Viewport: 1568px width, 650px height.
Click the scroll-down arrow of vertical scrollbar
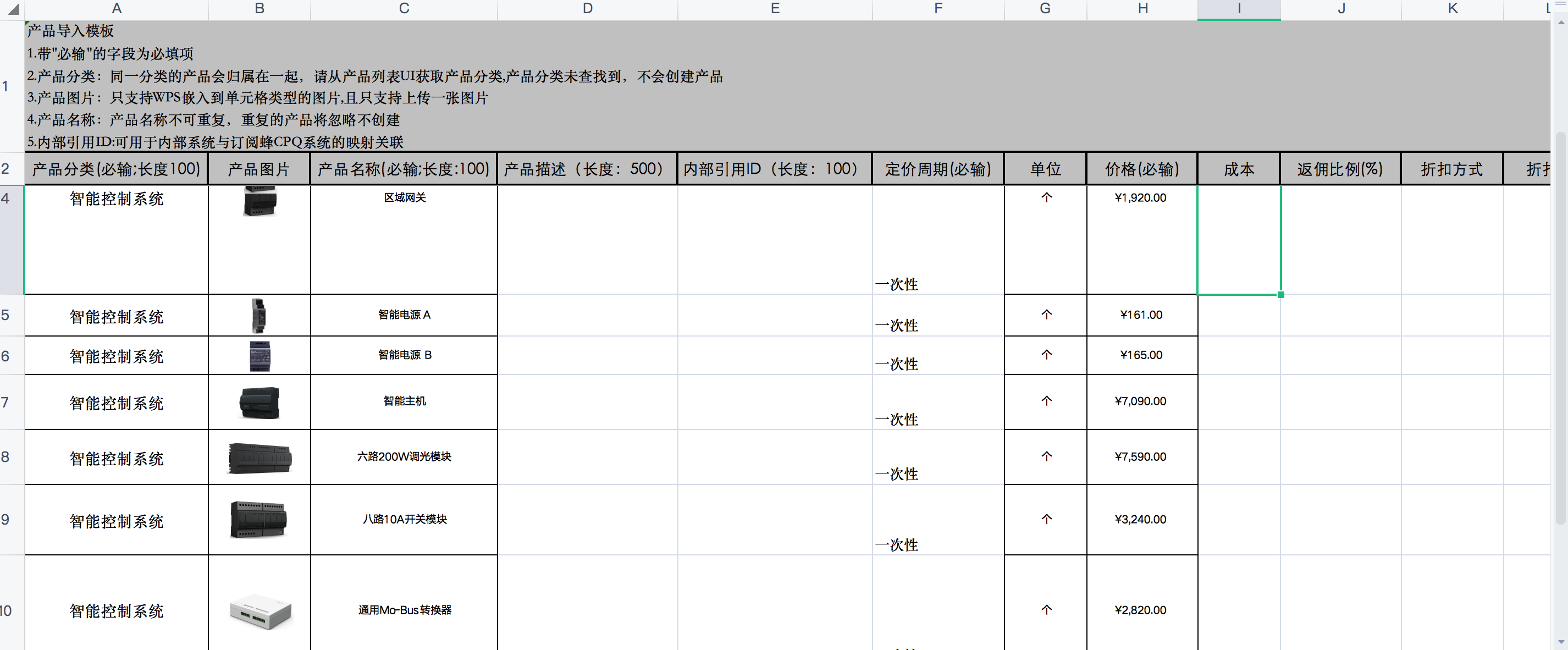[1561, 642]
